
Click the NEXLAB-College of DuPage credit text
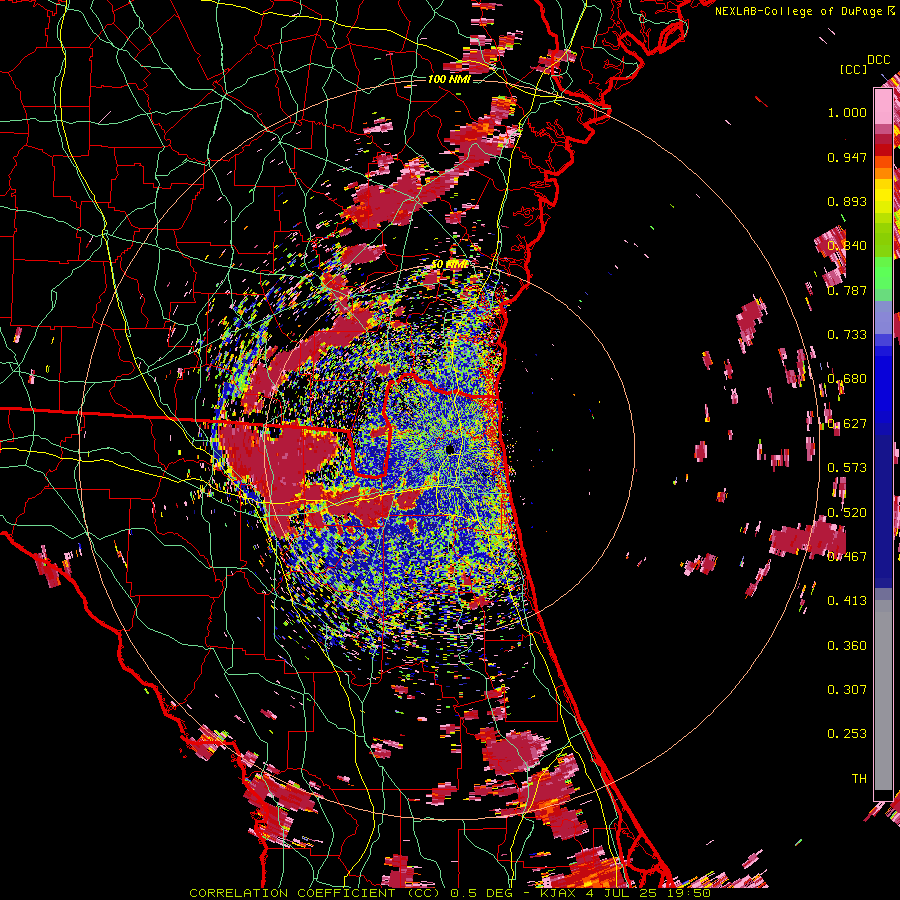coord(798,11)
